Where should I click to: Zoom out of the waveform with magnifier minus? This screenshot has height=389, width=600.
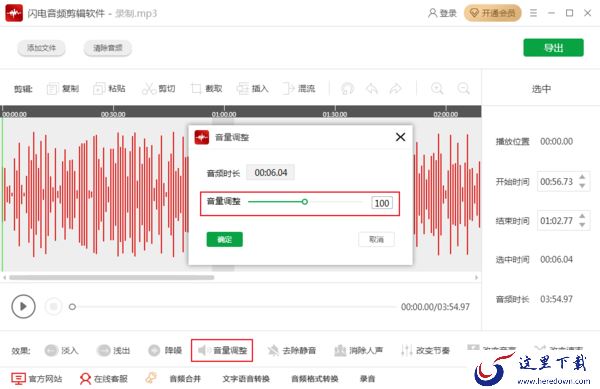(463, 89)
